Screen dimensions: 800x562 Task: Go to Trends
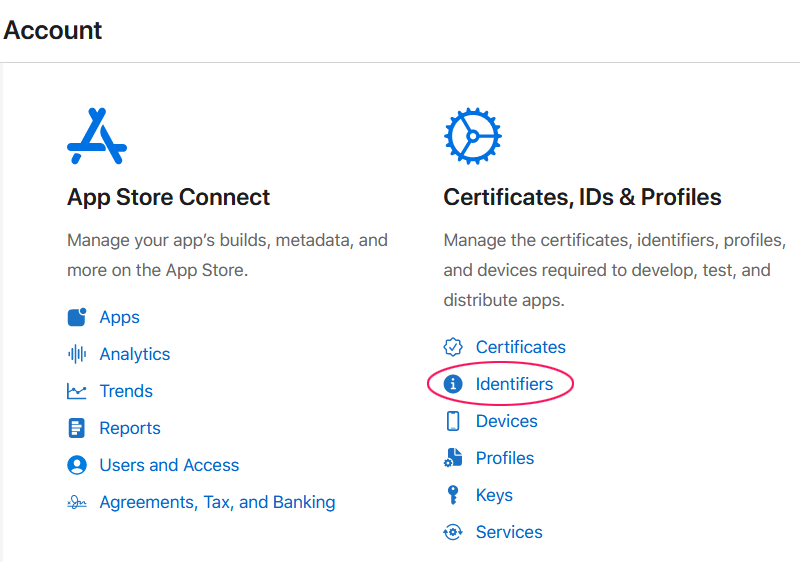126,391
